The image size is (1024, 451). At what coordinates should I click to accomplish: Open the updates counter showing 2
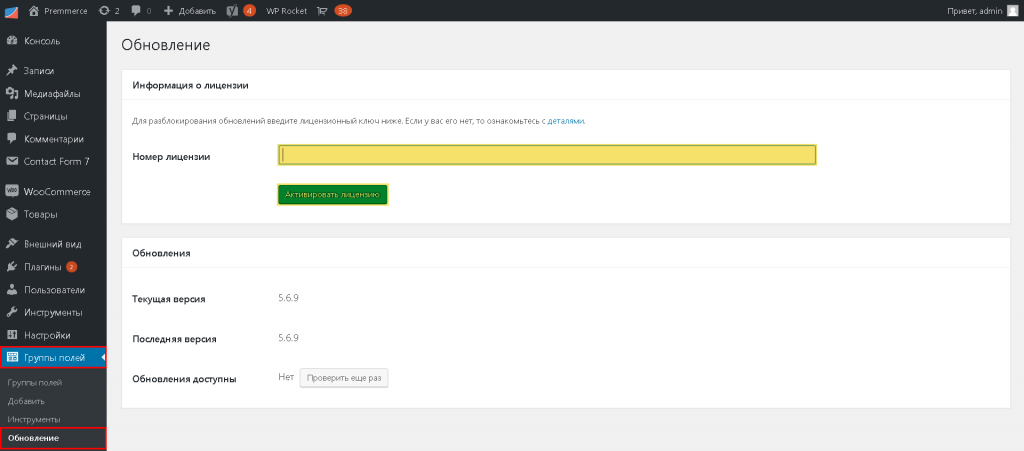[x=109, y=10]
